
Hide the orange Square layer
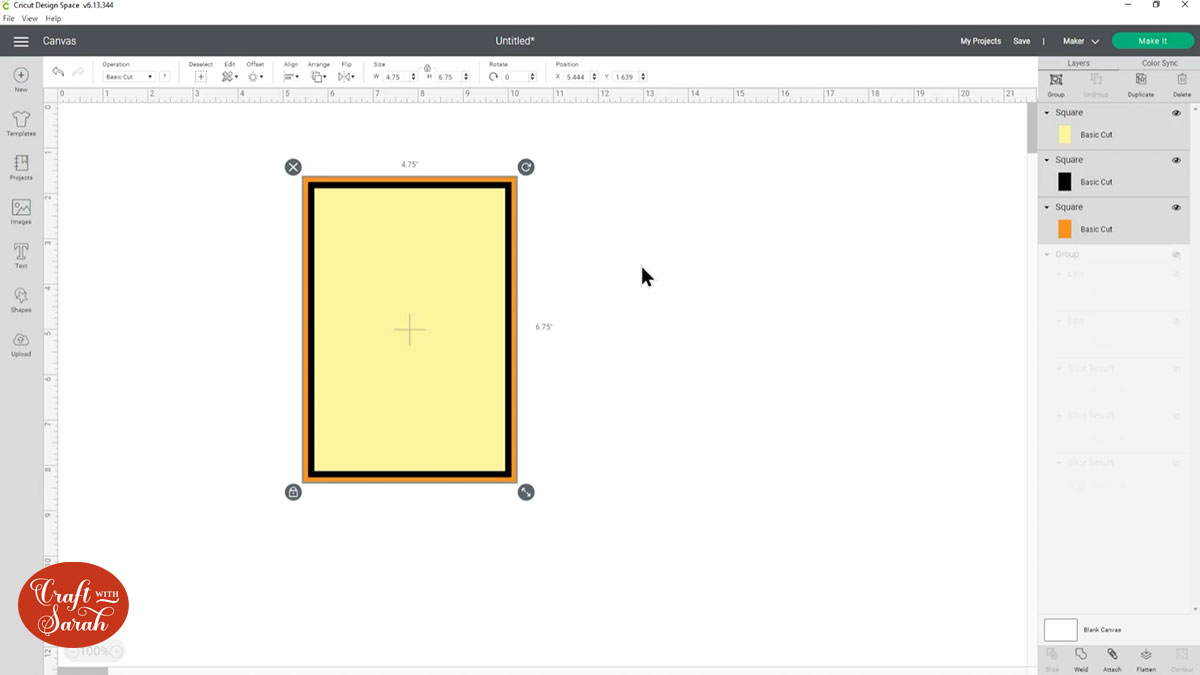1176,207
